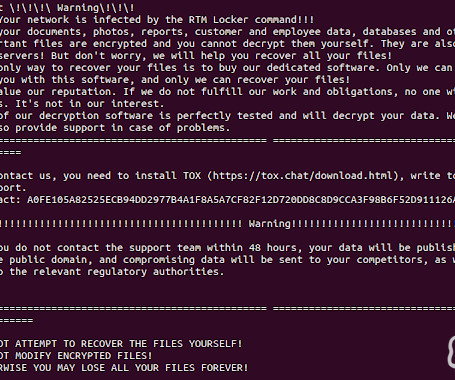
Task: Click 'FILES YOURSELF!' in the uppercase recovery warning
Action: pos(198,344)
